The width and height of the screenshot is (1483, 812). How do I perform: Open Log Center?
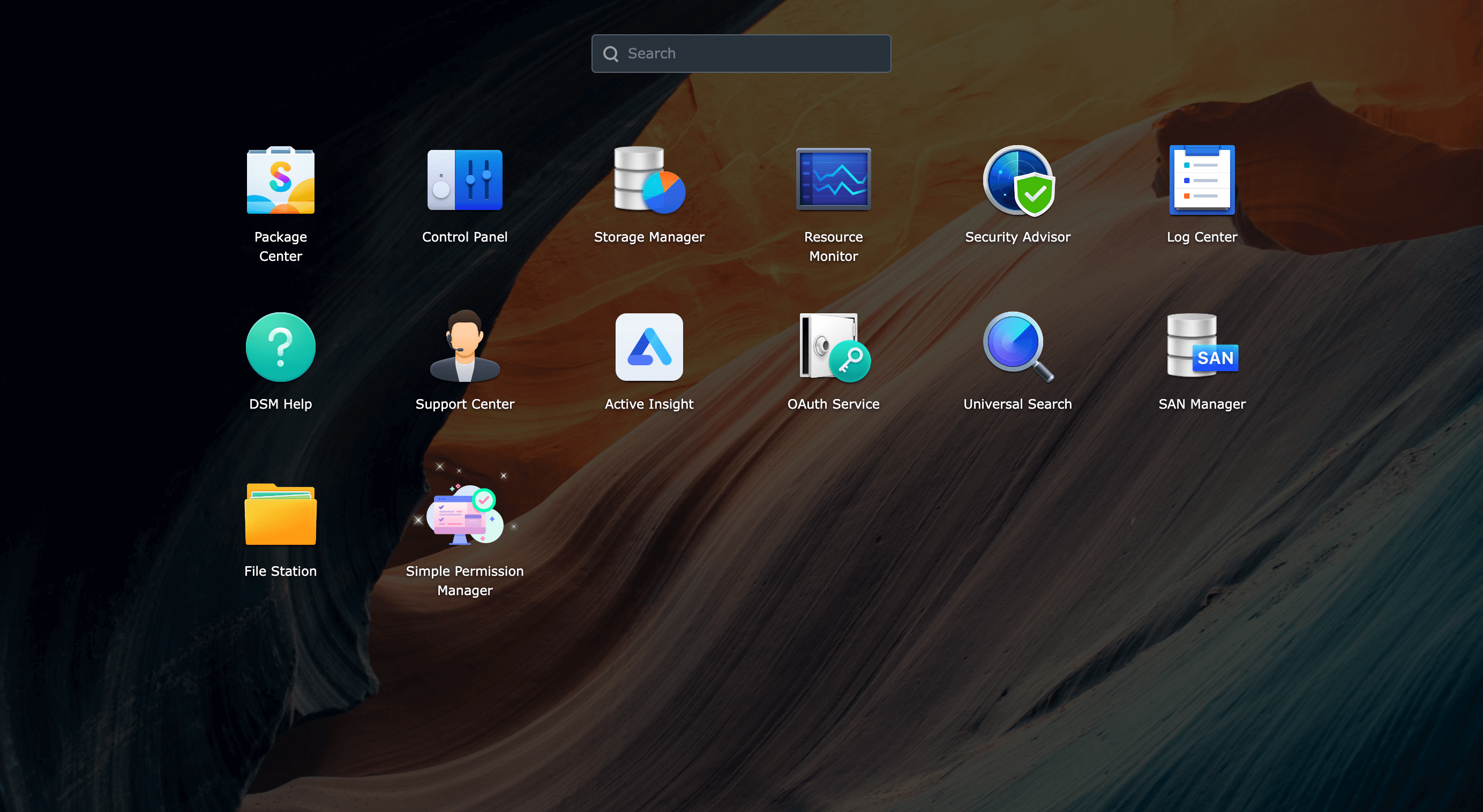1202,181
